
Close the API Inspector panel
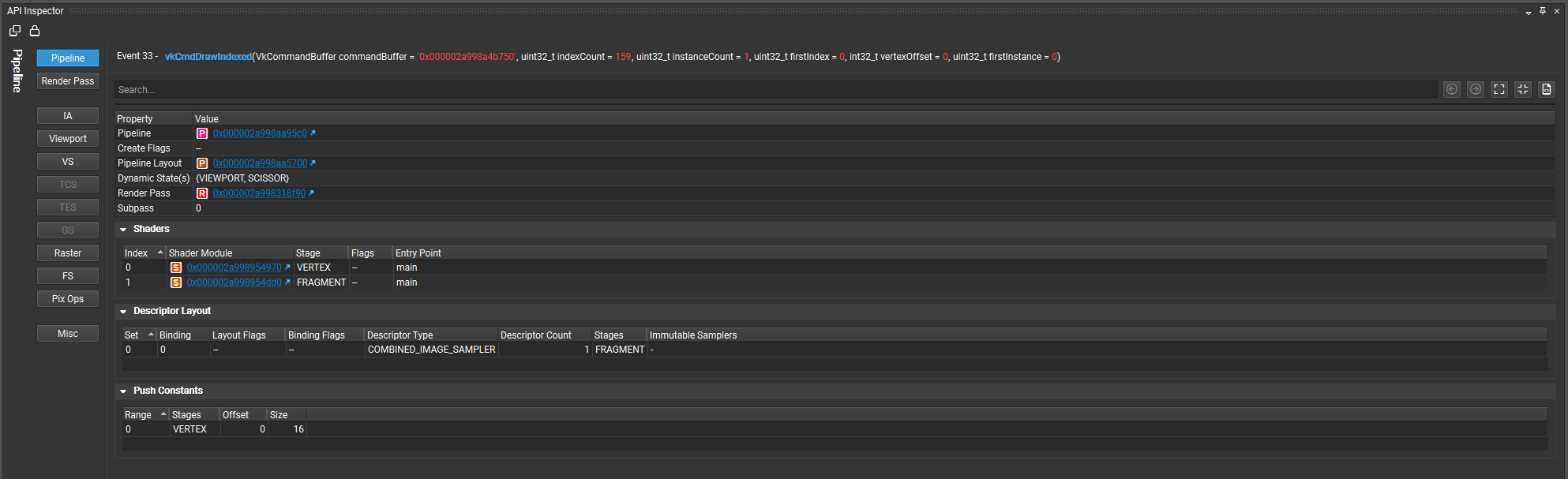pyautogui.click(x=1557, y=11)
